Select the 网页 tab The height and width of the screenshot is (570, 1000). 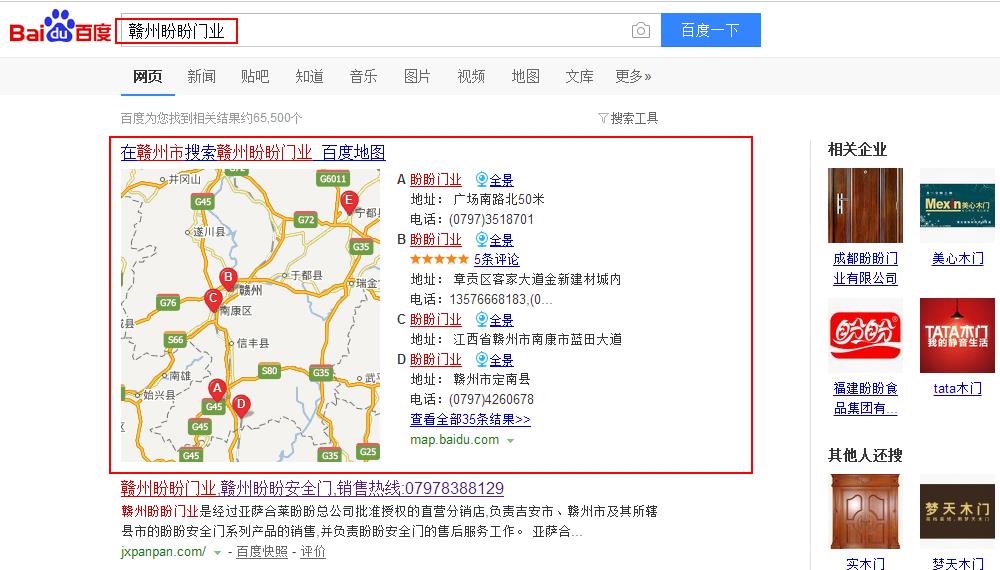147,77
